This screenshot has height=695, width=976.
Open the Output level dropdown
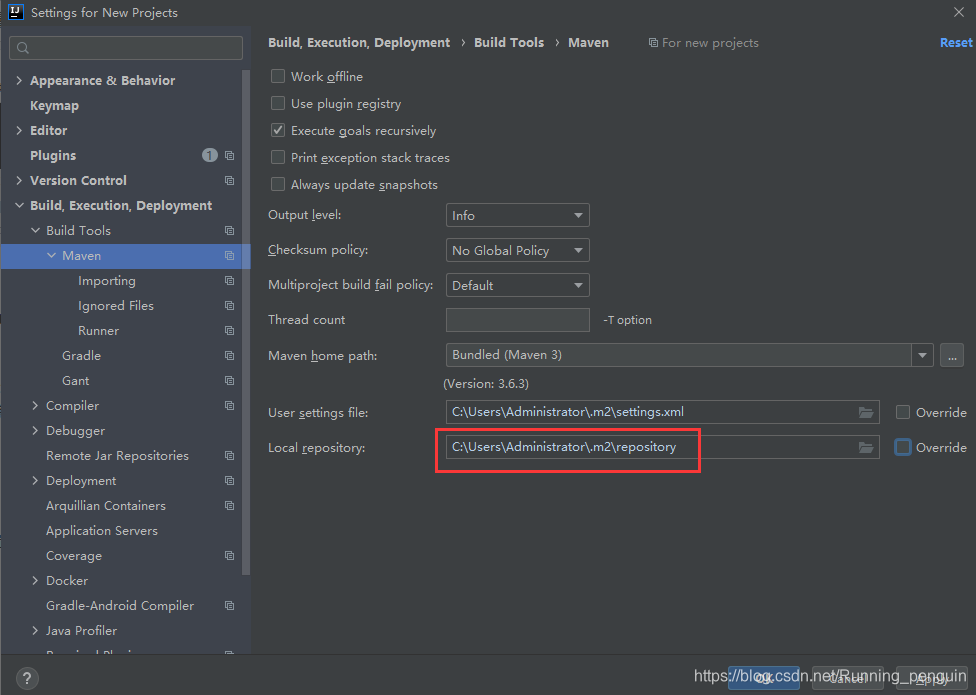pyautogui.click(x=517, y=215)
